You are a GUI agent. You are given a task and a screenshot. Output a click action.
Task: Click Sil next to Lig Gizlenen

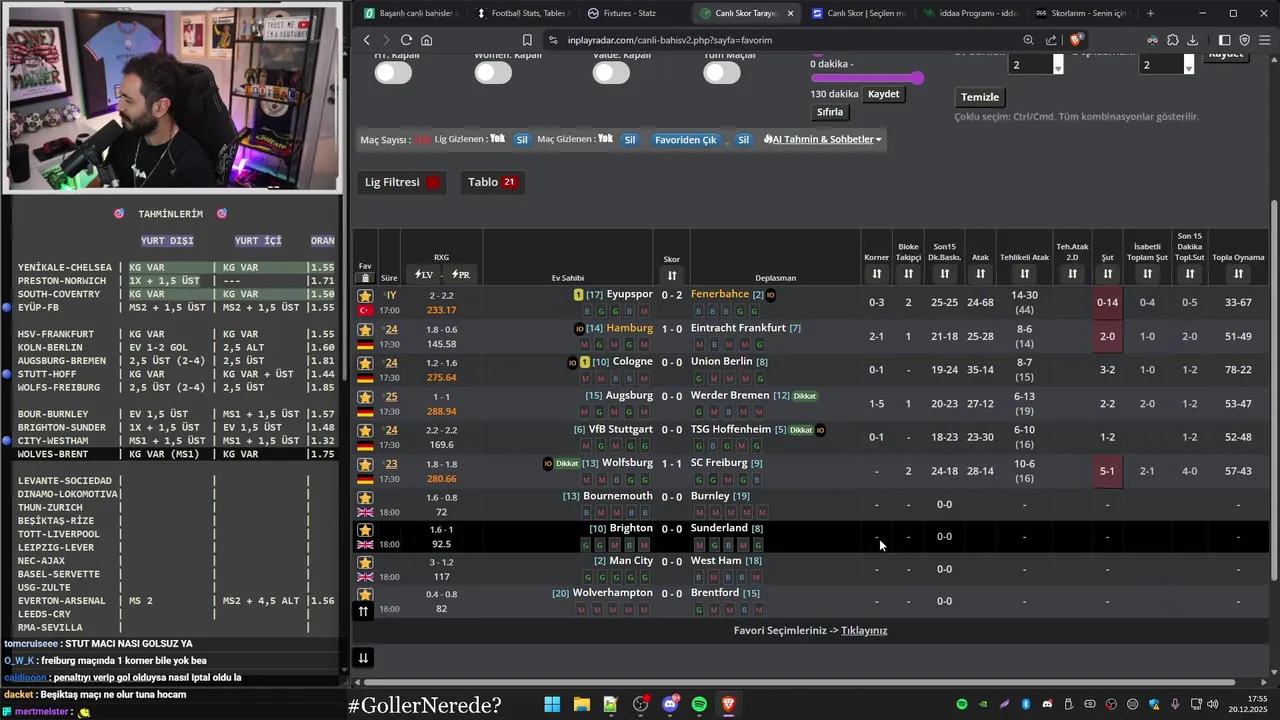(x=521, y=140)
